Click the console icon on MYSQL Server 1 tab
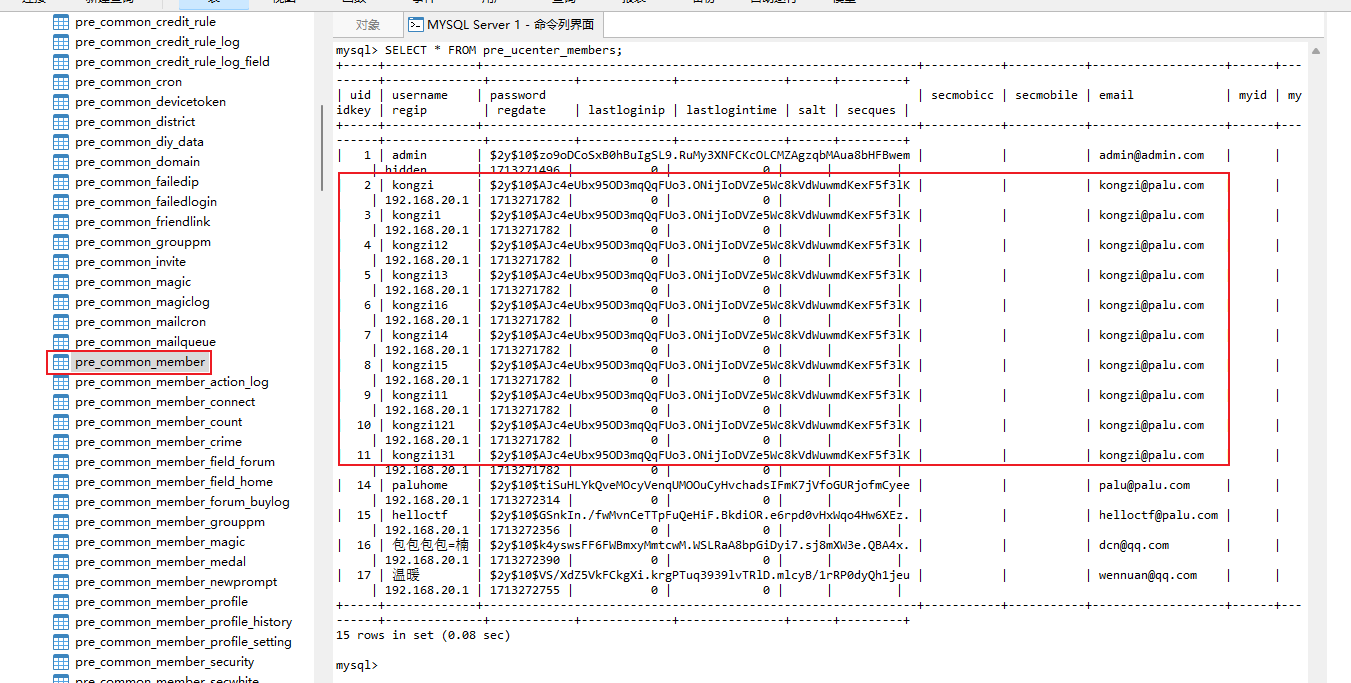Viewport: 1351px width, 683px height. coord(415,25)
